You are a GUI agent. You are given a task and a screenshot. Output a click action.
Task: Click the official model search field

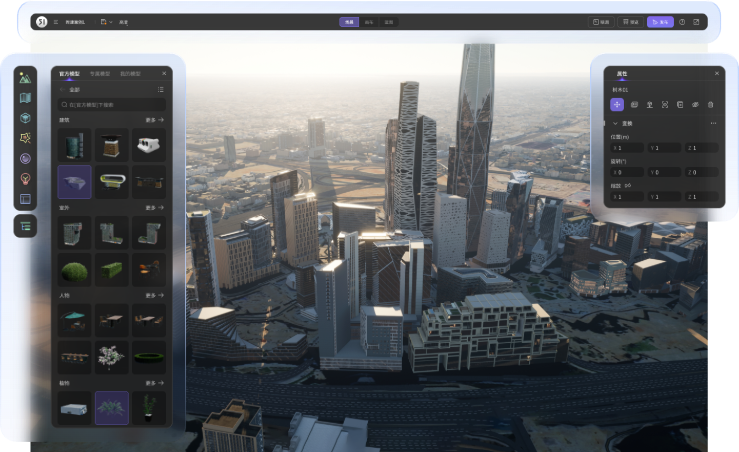point(112,104)
